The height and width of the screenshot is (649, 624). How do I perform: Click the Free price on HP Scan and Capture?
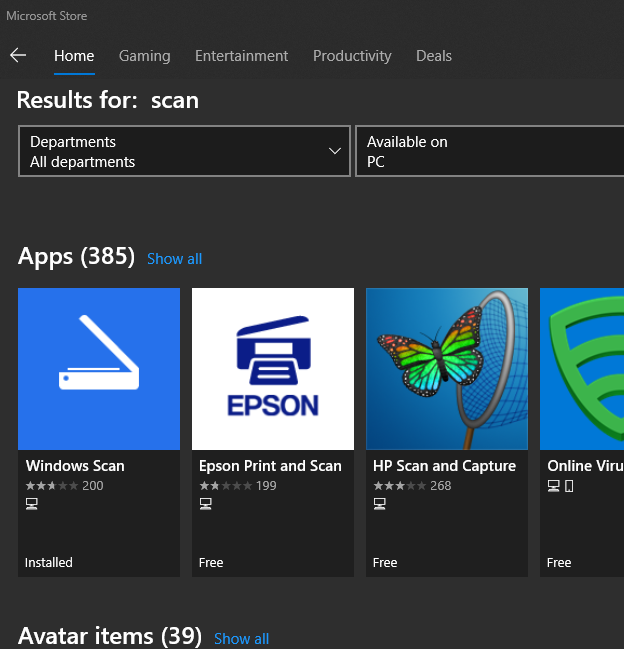pyautogui.click(x=385, y=562)
